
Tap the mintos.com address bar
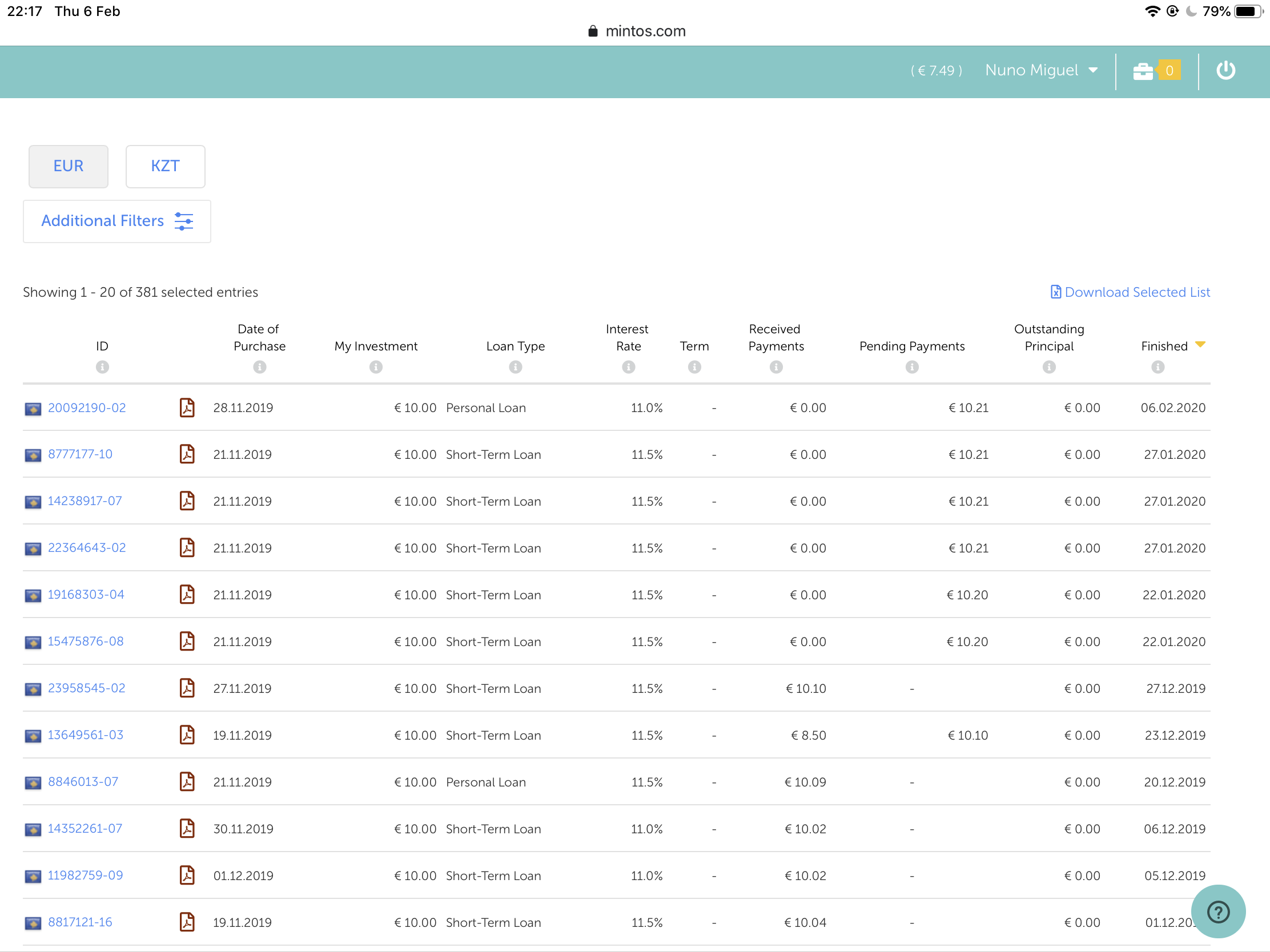[637, 31]
